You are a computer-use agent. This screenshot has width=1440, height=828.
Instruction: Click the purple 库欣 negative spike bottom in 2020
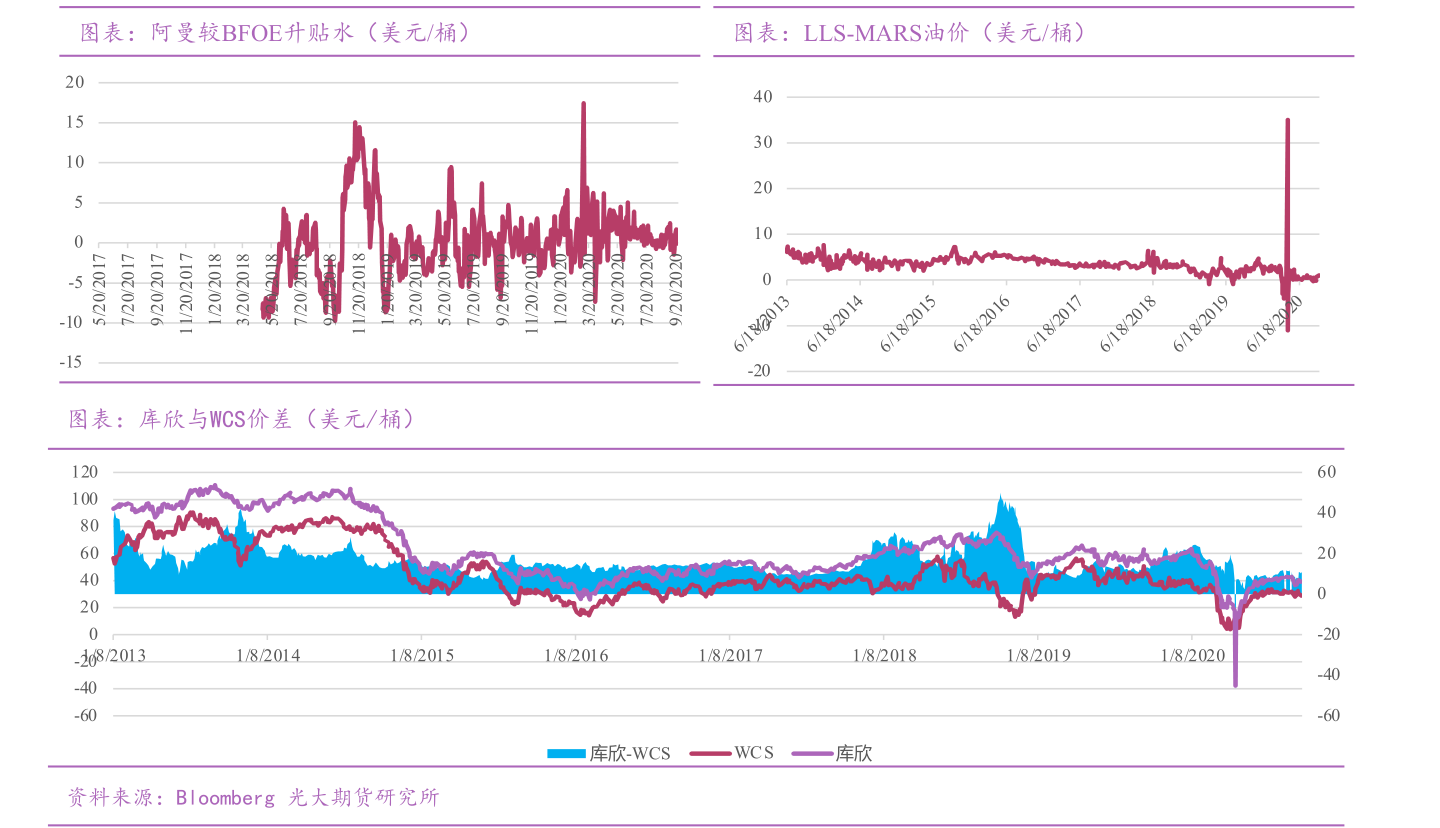[x=1235, y=684]
